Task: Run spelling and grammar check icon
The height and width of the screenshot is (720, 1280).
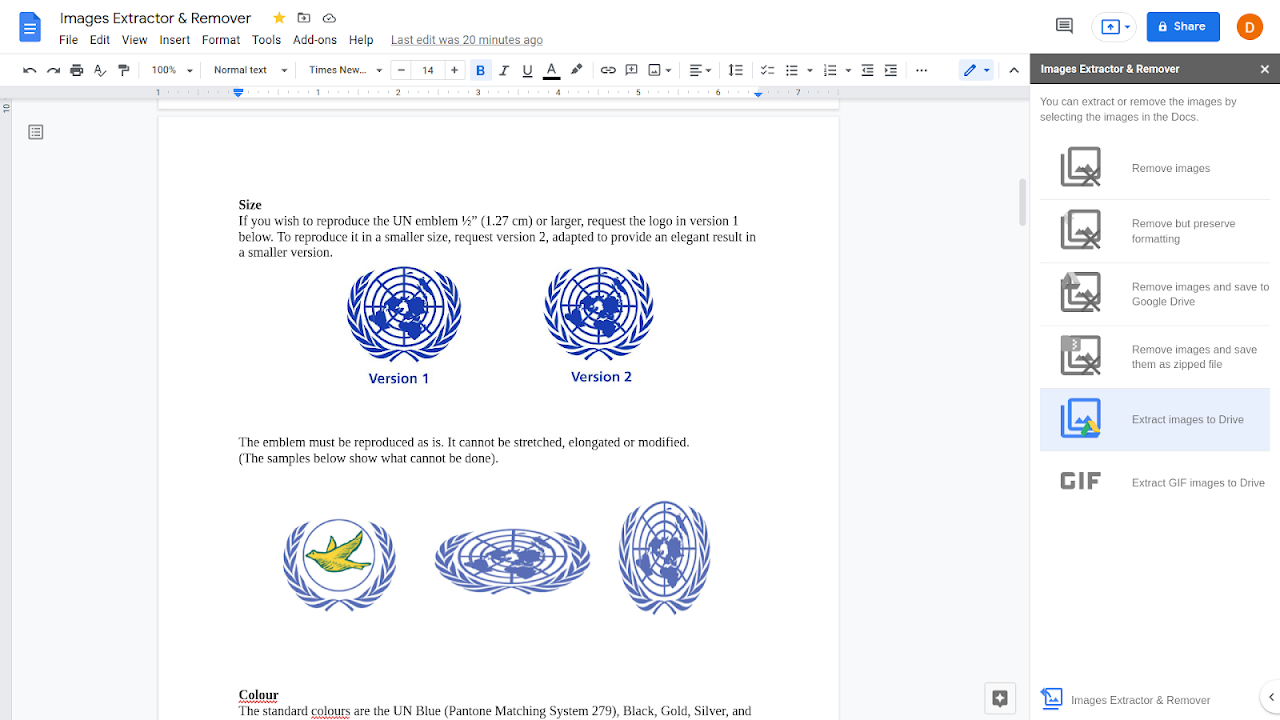Action: coord(100,70)
